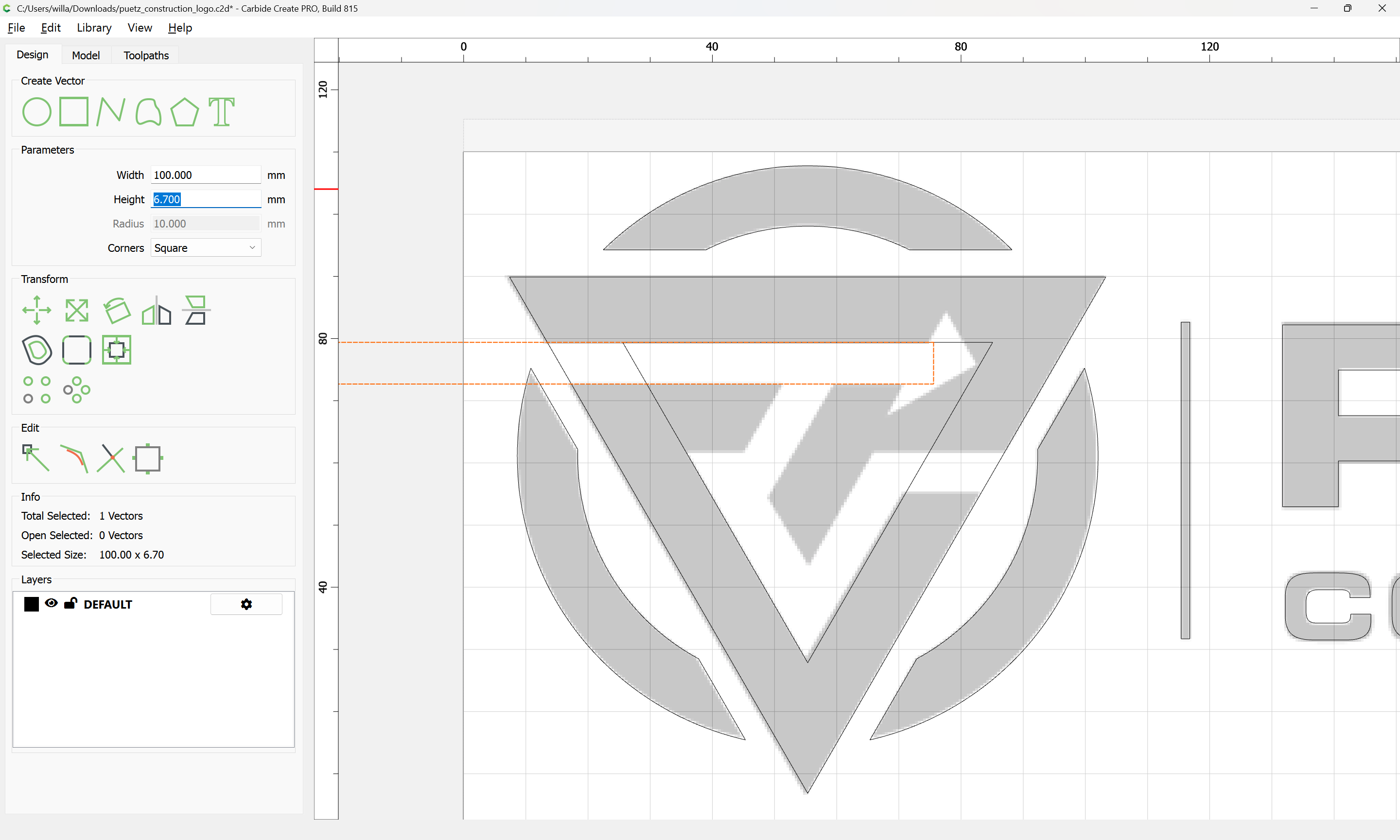Click the disabled Radius field
The image size is (1400, 840).
(206, 224)
